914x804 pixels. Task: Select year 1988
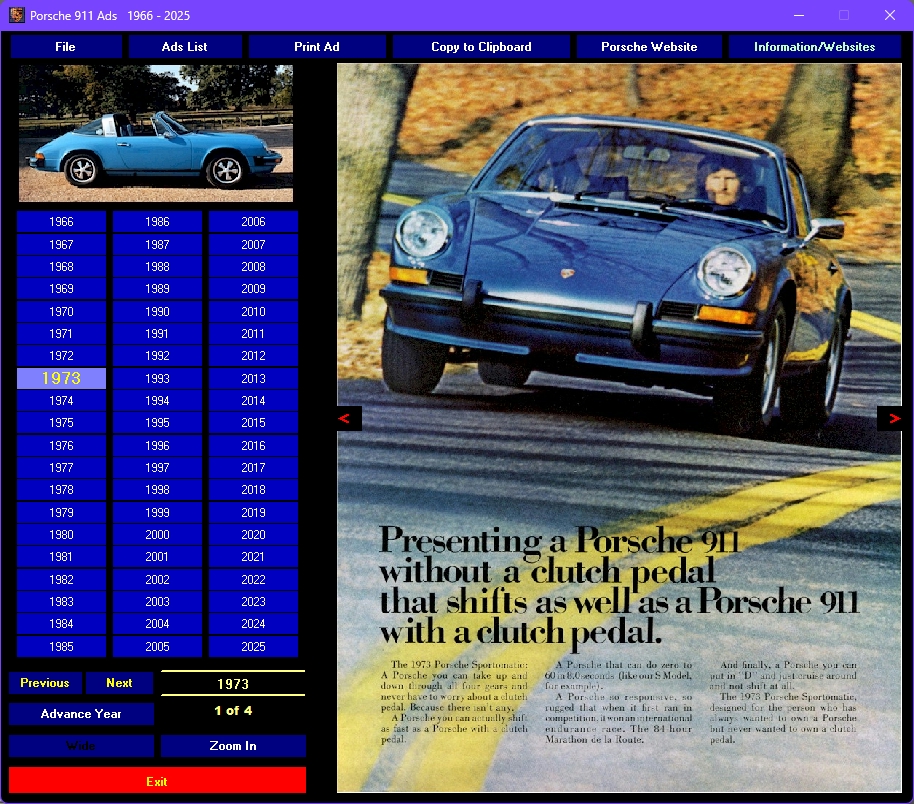(x=157, y=266)
